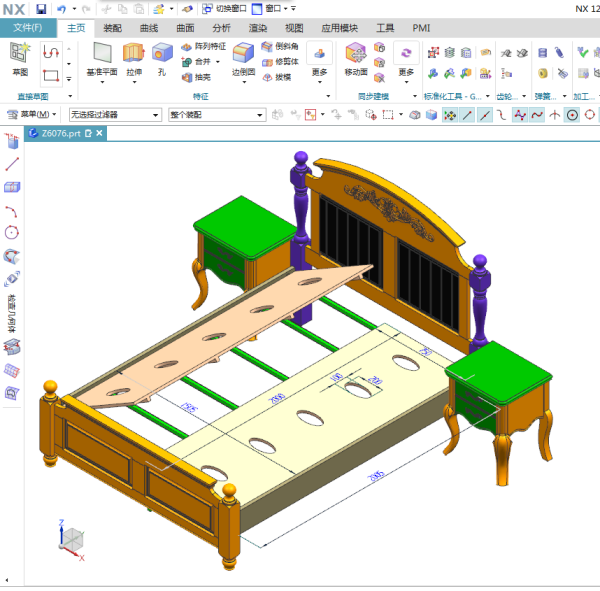Select the line tool in left sidebar
Screen dimensions: 600x591
point(12,164)
